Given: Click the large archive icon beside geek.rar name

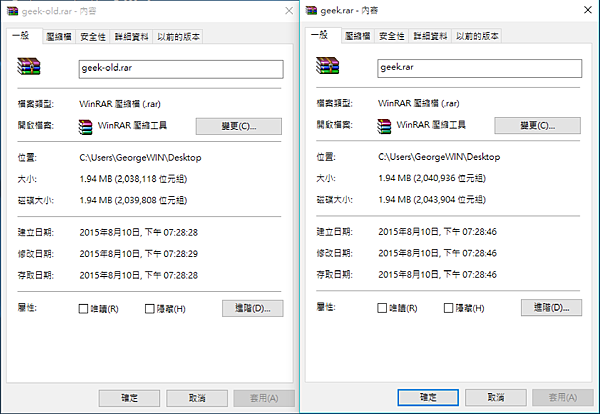Looking at the screenshot, I should click(x=328, y=65).
